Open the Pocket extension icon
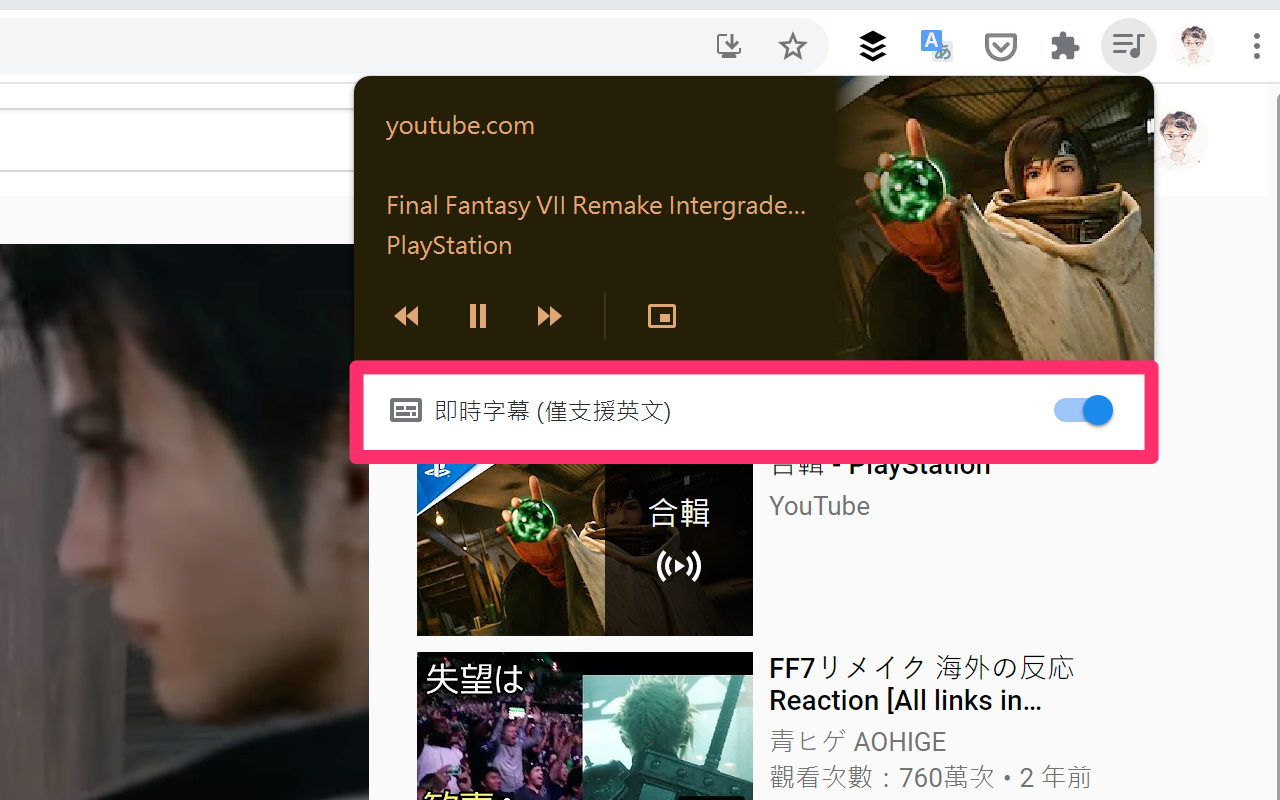This screenshot has height=800, width=1280. click(x=1001, y=47)
